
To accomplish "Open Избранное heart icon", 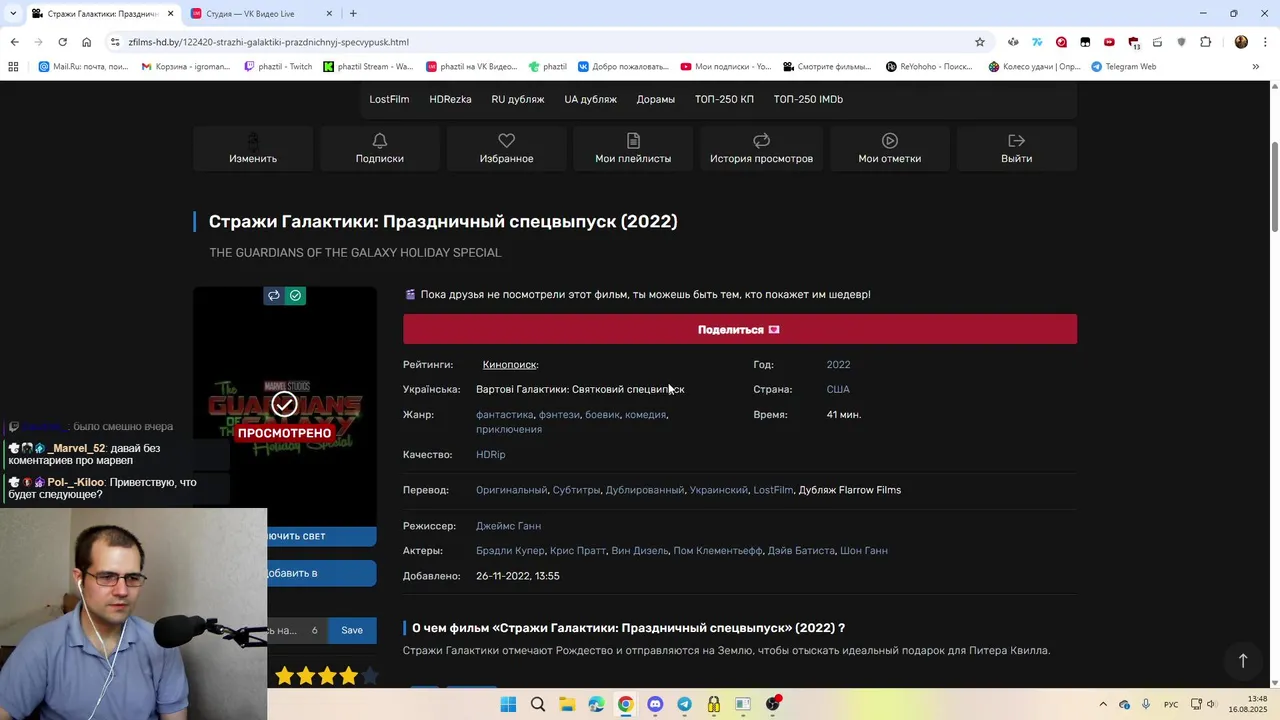I will tap(506, 141).
